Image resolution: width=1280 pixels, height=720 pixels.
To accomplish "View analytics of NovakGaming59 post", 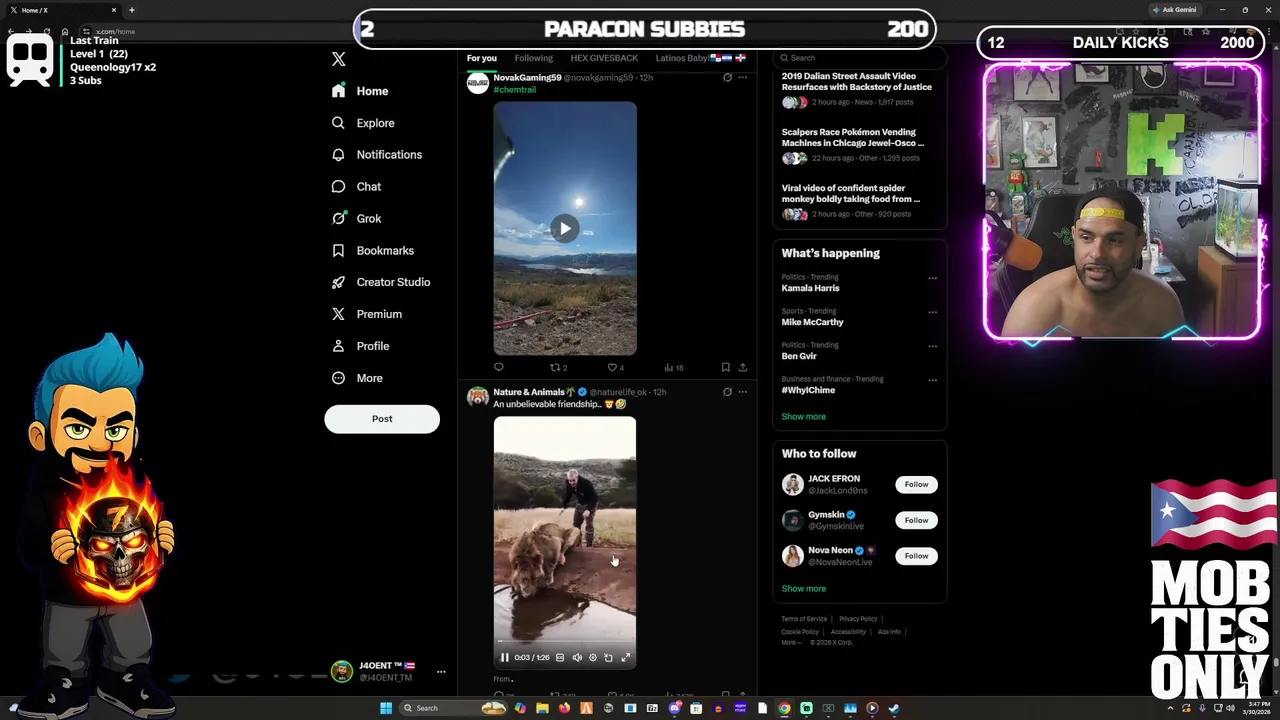I will [674, 368].
